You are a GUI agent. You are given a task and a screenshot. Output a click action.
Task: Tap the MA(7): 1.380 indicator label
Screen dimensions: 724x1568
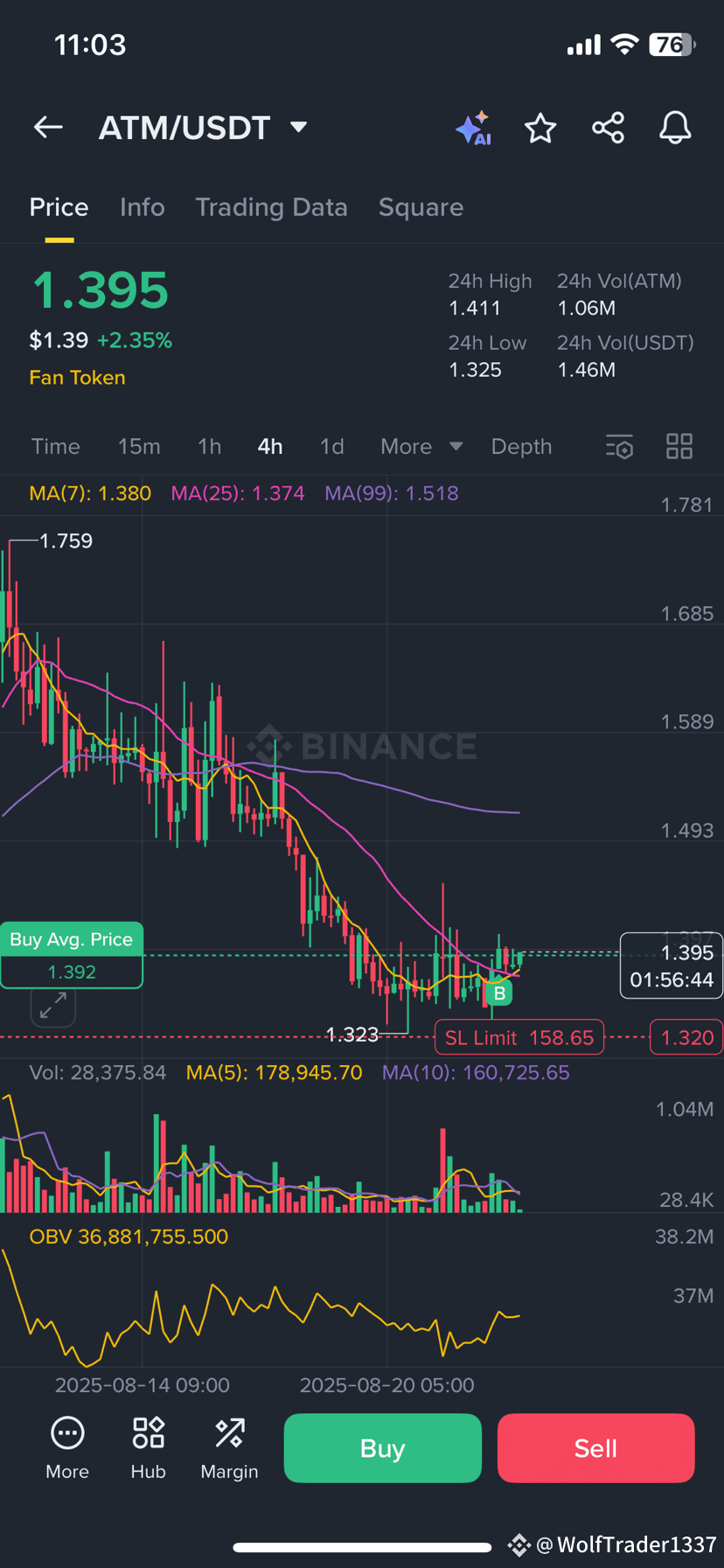click(x=90, y=493)
